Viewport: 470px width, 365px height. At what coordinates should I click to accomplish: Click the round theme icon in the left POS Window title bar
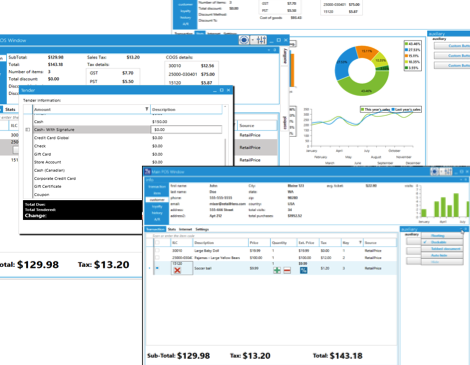click(244, 40)
